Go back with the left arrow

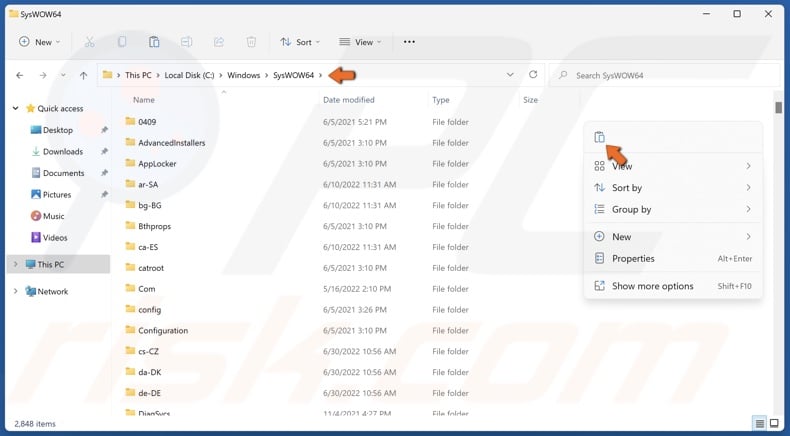[x=20, y=76]
